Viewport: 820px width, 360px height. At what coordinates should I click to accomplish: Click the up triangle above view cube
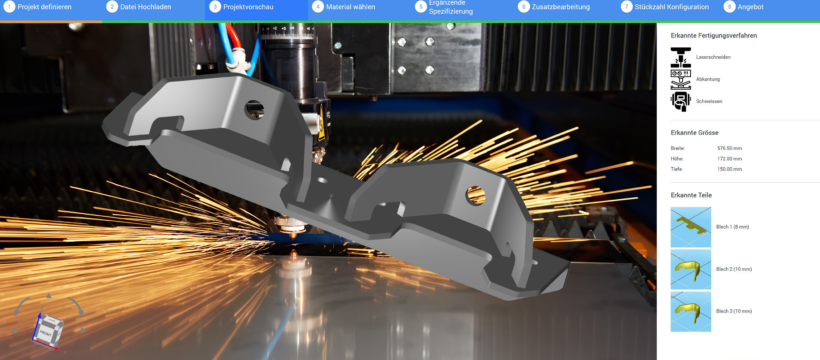click(x=49, y=296)
